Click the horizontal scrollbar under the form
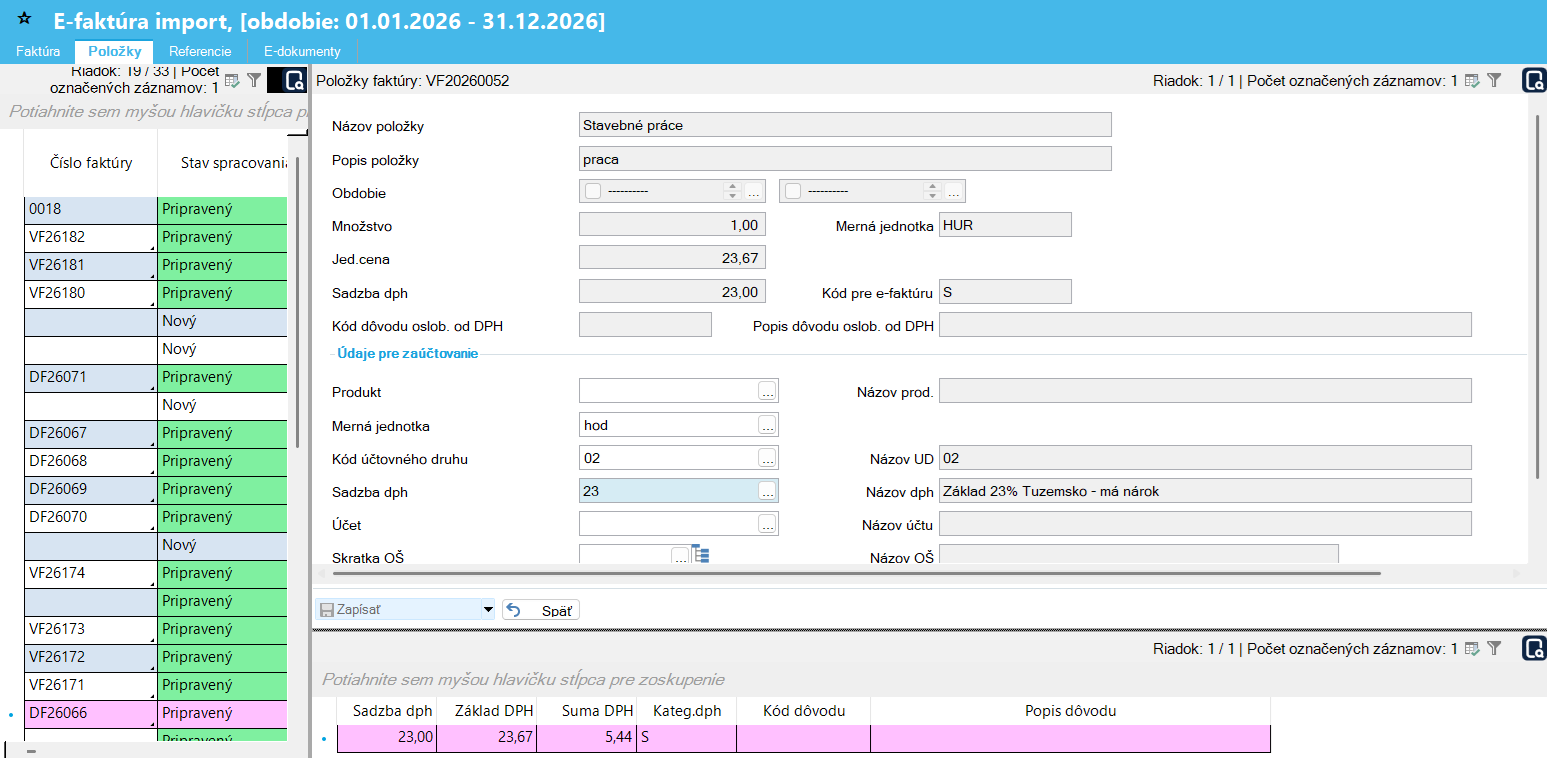Image resolution: width=1547 pixels, height=758 pixels. [x=856, y=574]
